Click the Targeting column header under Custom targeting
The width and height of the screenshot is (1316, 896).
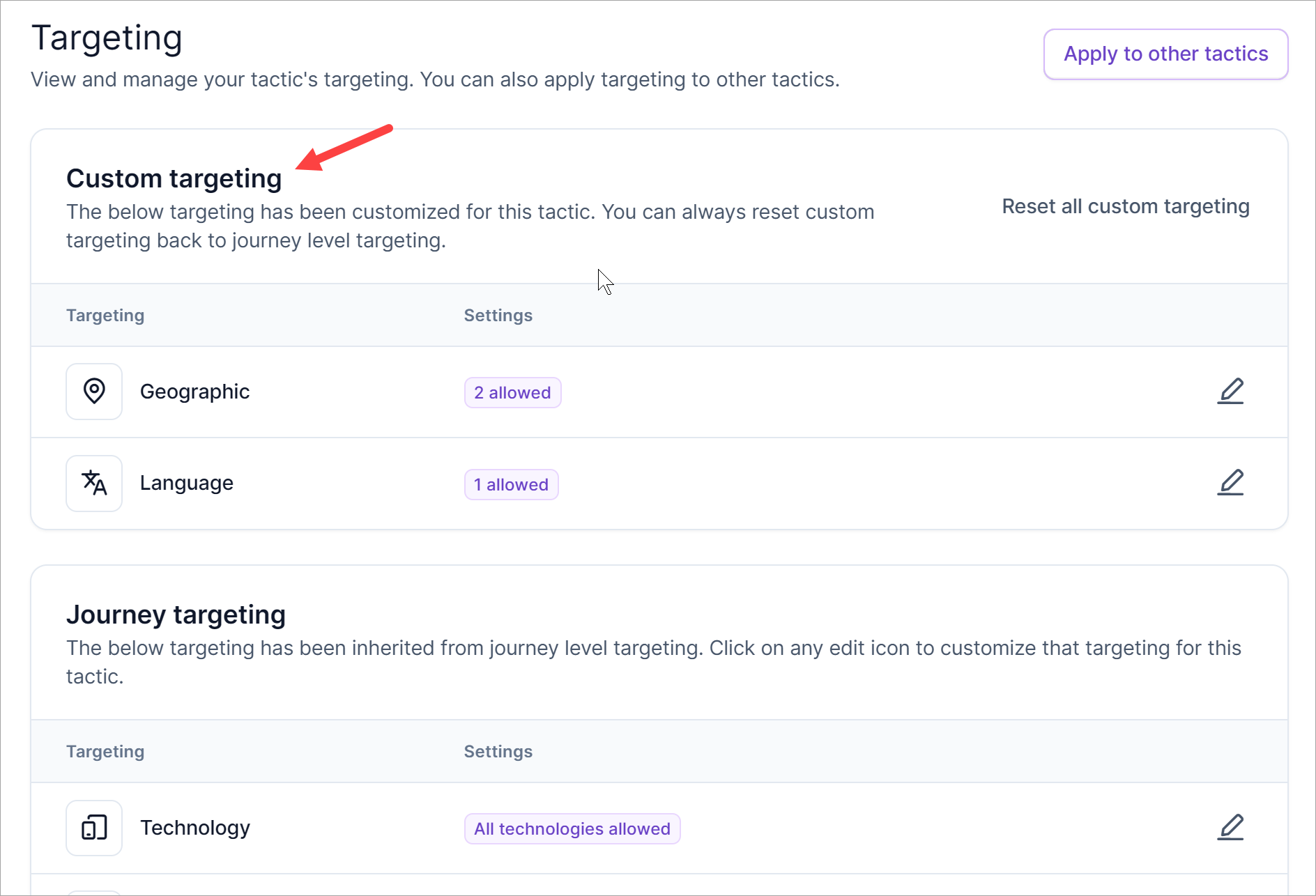pyautogui.click(x=105, y=315)
